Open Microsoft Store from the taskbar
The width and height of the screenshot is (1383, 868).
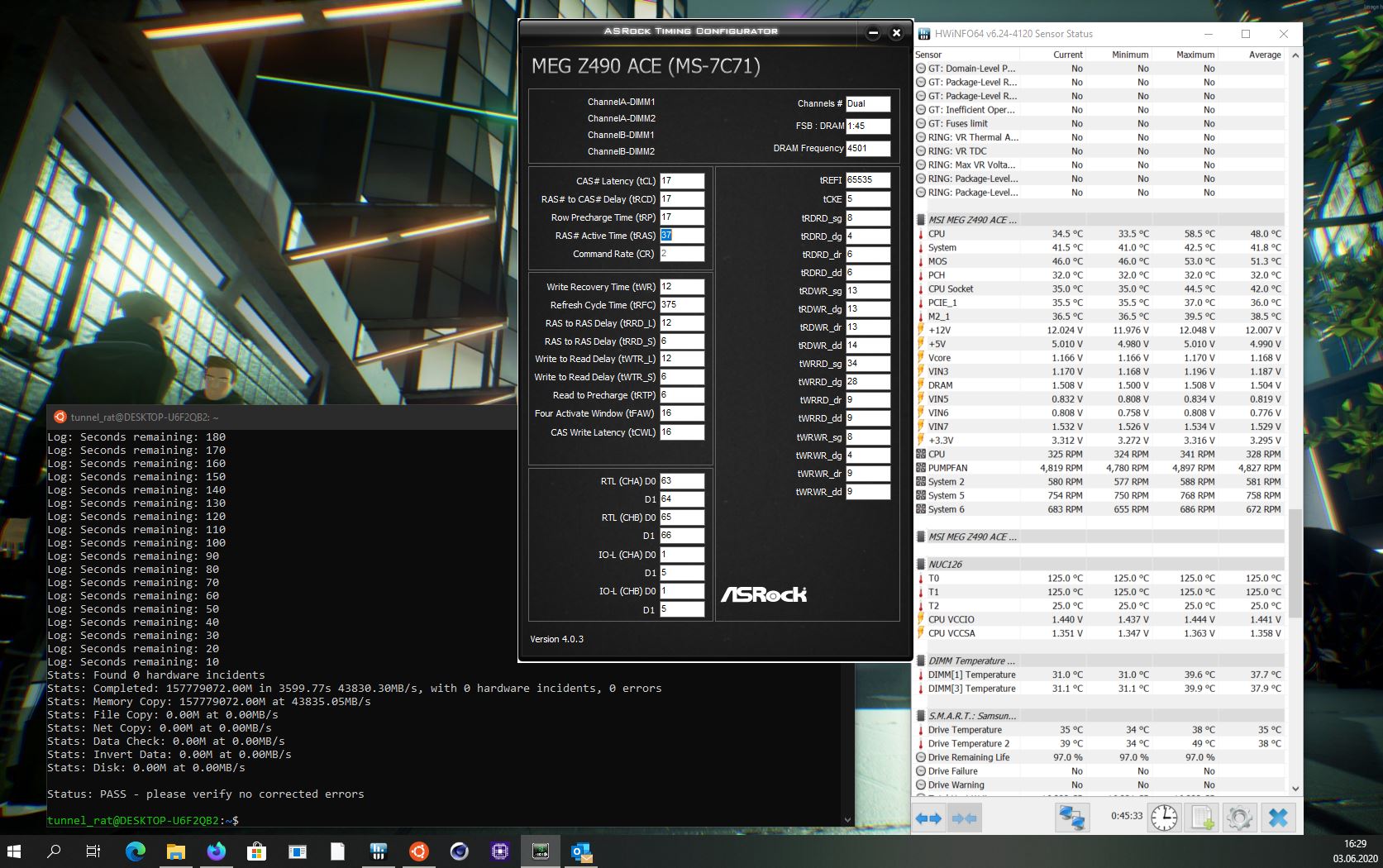pyautogui.click(x=256, y=851)
